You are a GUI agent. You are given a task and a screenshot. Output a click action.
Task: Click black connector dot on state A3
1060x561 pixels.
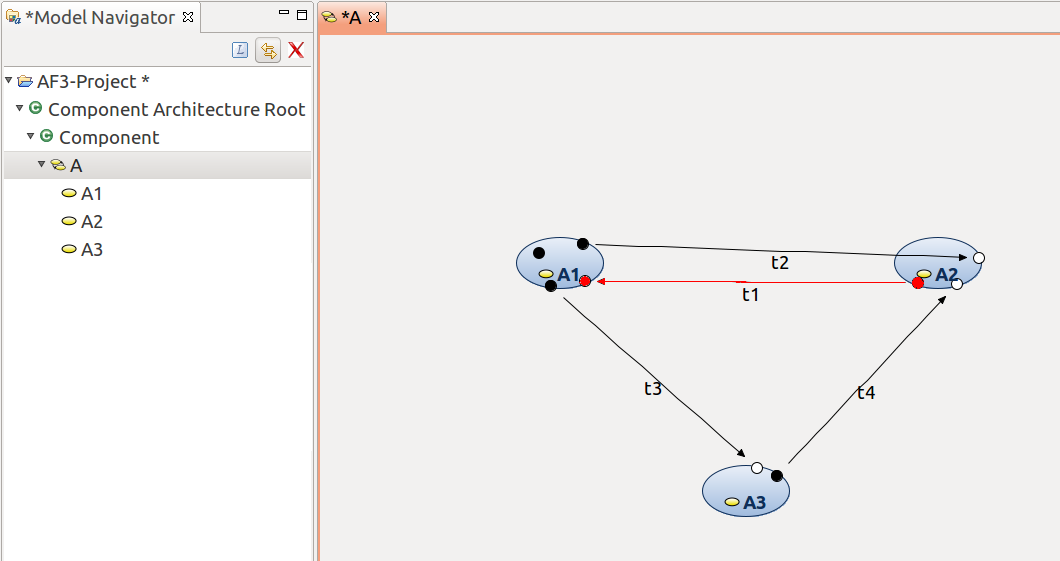[777, 476]
